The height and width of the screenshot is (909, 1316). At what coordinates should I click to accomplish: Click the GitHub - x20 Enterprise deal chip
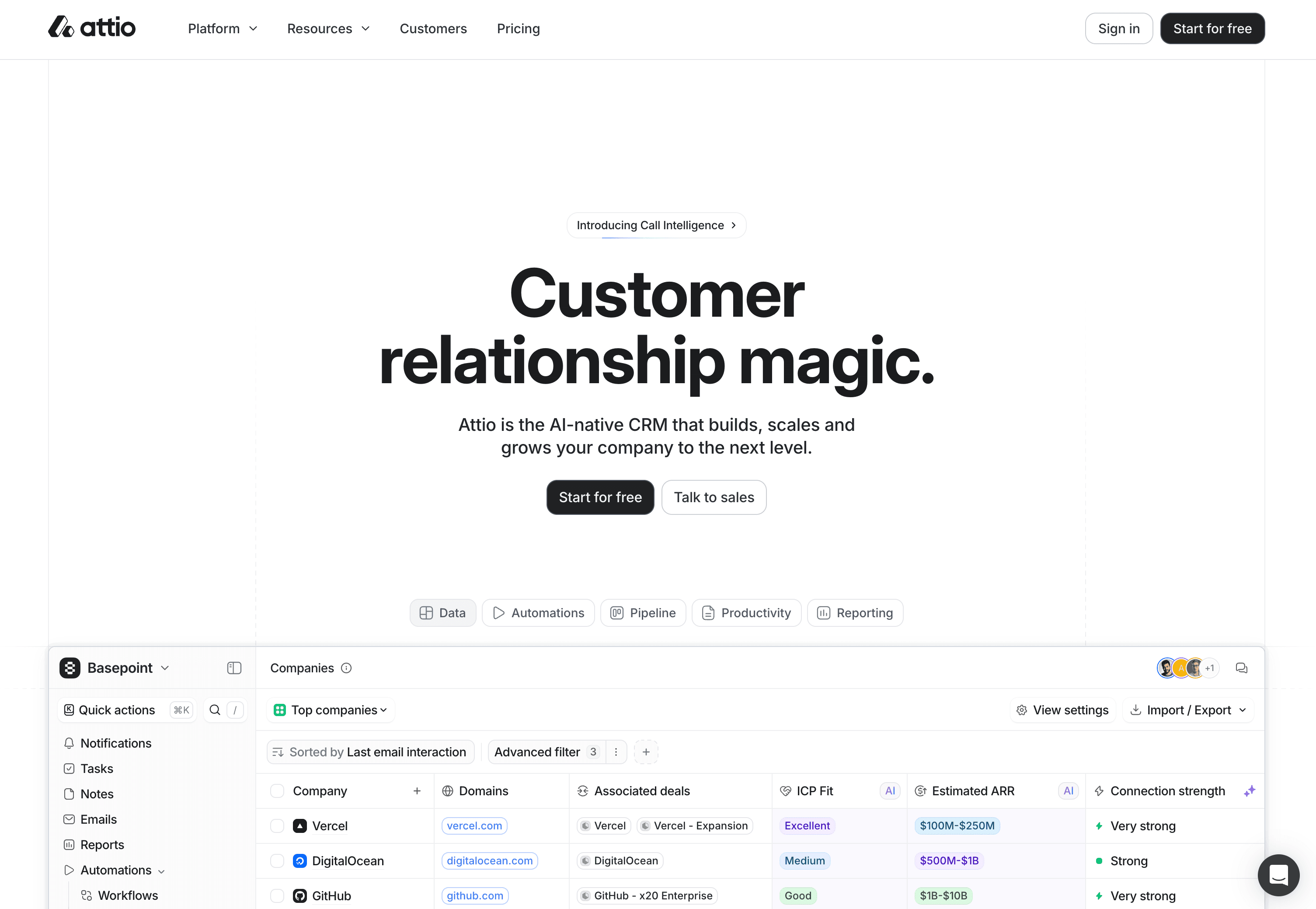pyautogui.click(x=647, y=896)
